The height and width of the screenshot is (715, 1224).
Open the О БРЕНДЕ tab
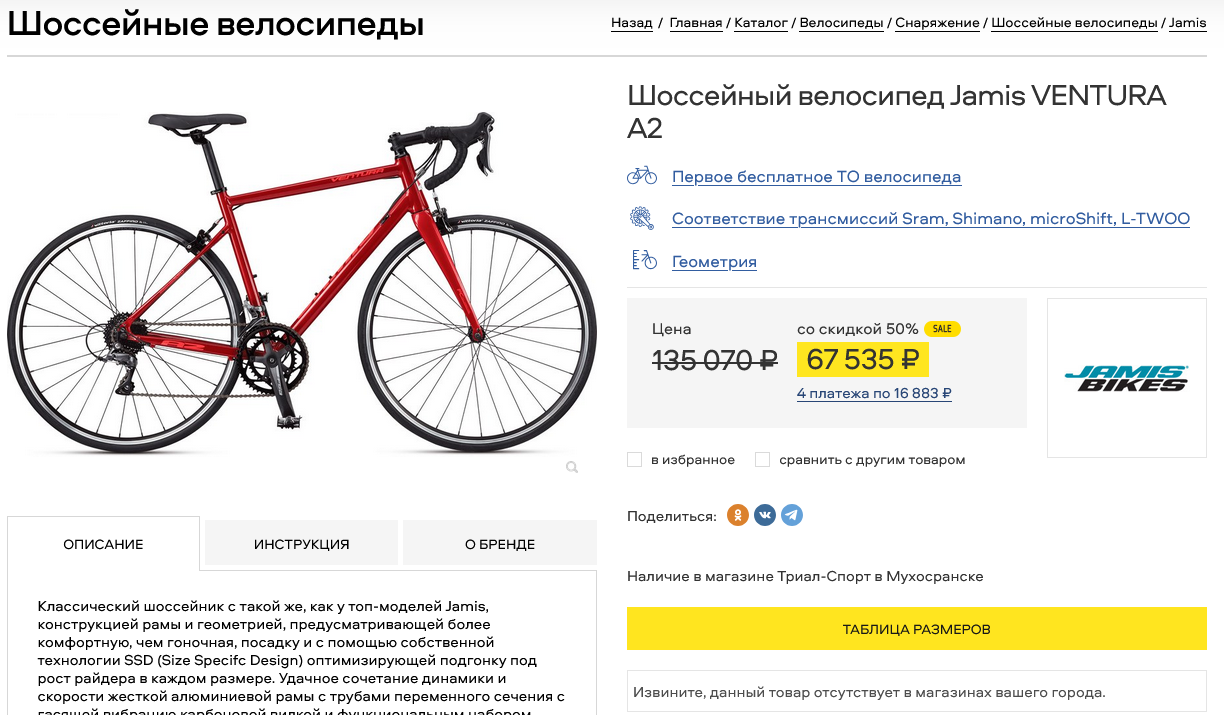point(500,544)
